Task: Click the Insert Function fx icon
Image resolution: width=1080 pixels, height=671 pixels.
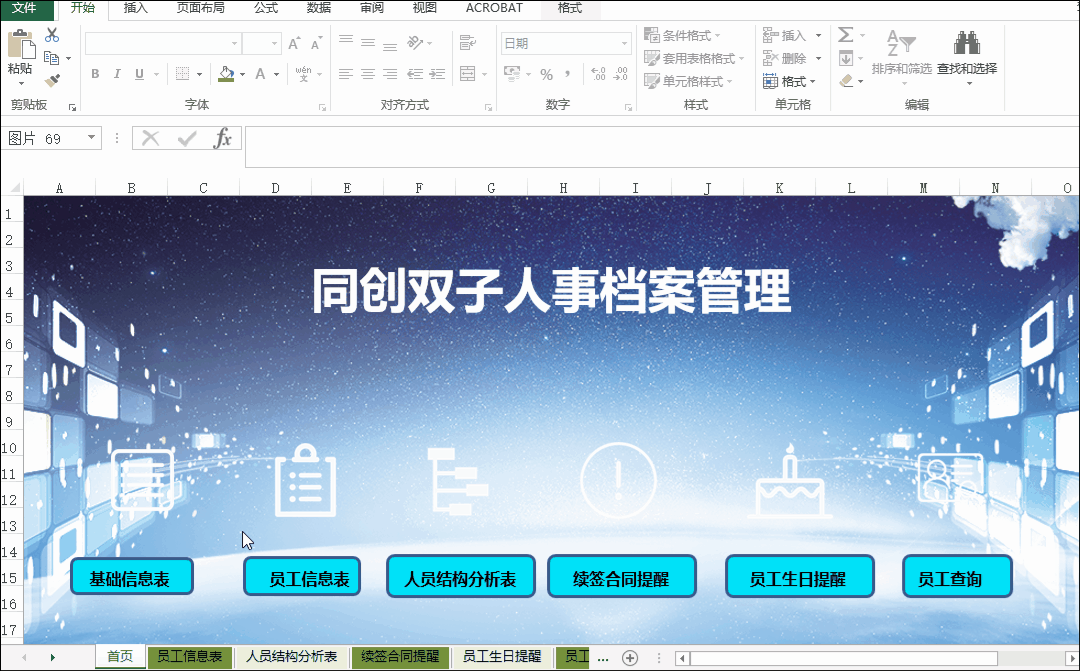Action: coord(223,138)
